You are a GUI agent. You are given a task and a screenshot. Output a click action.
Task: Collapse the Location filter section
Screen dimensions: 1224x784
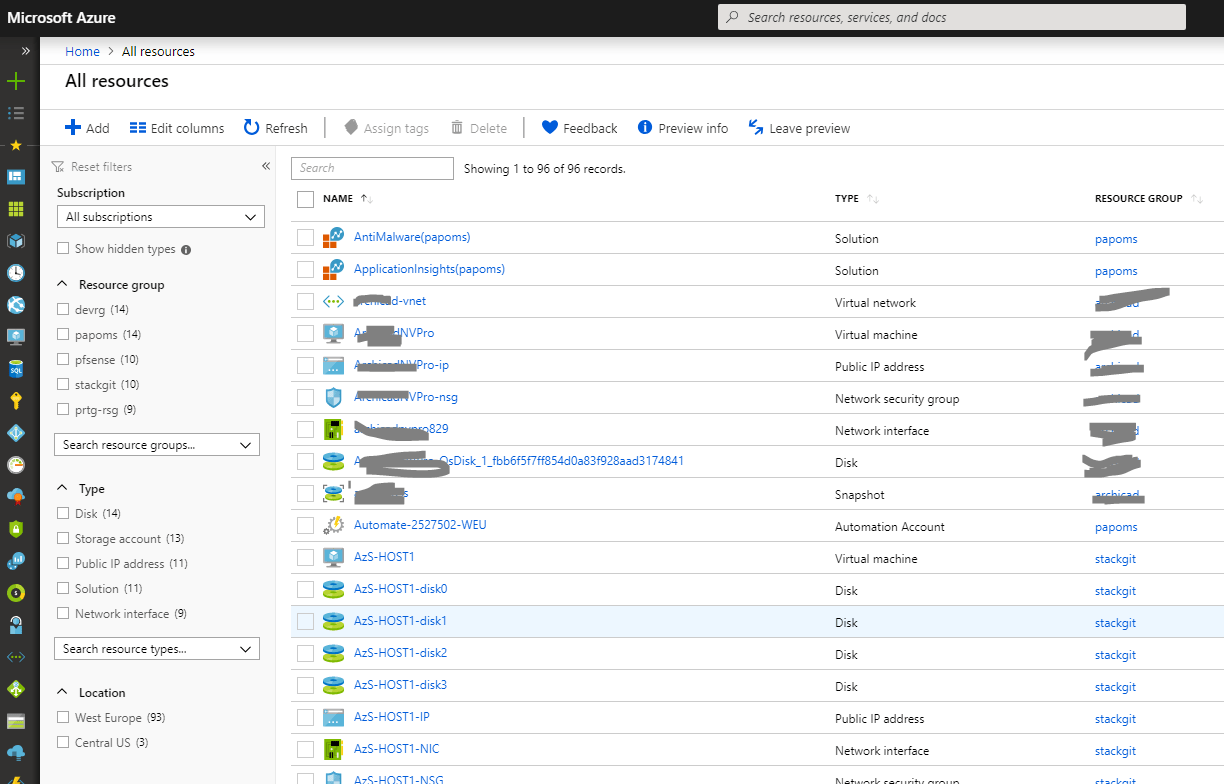tap(62, 691)
